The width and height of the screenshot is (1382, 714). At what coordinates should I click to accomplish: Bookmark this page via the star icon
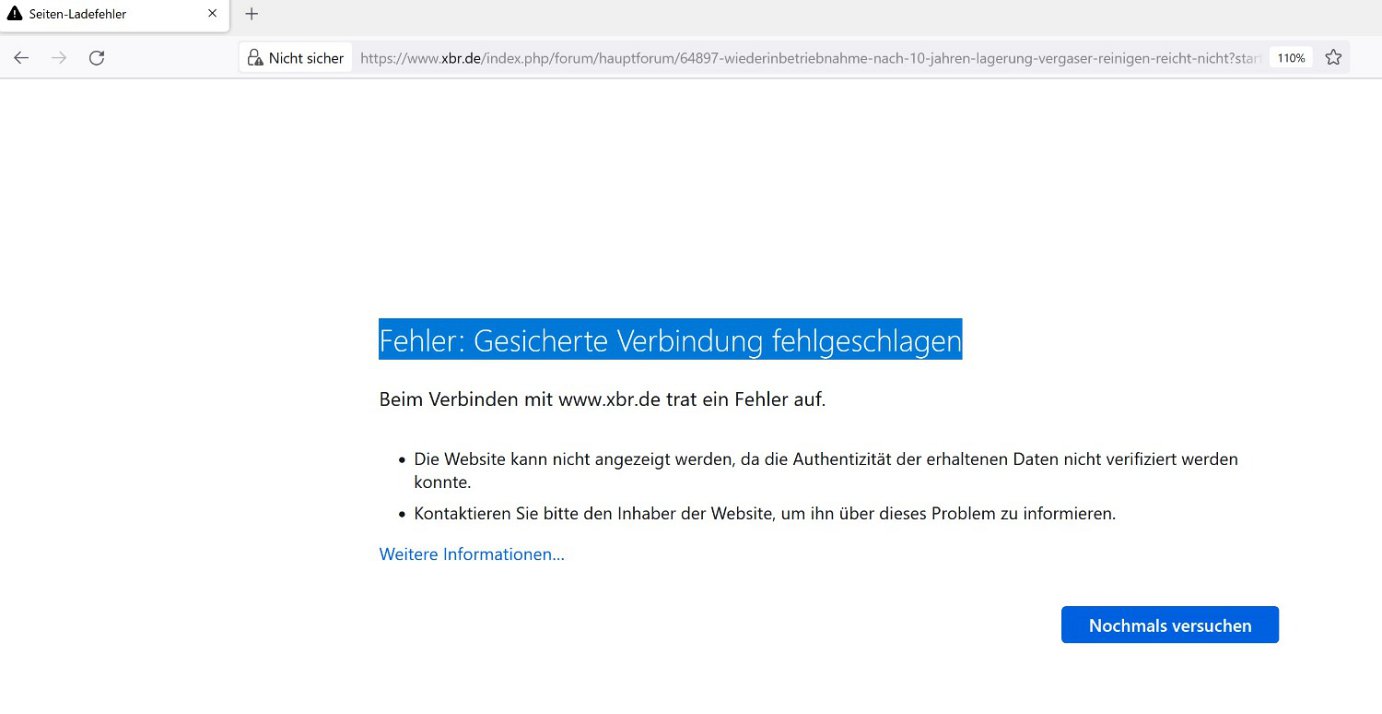coord(1333,57)
